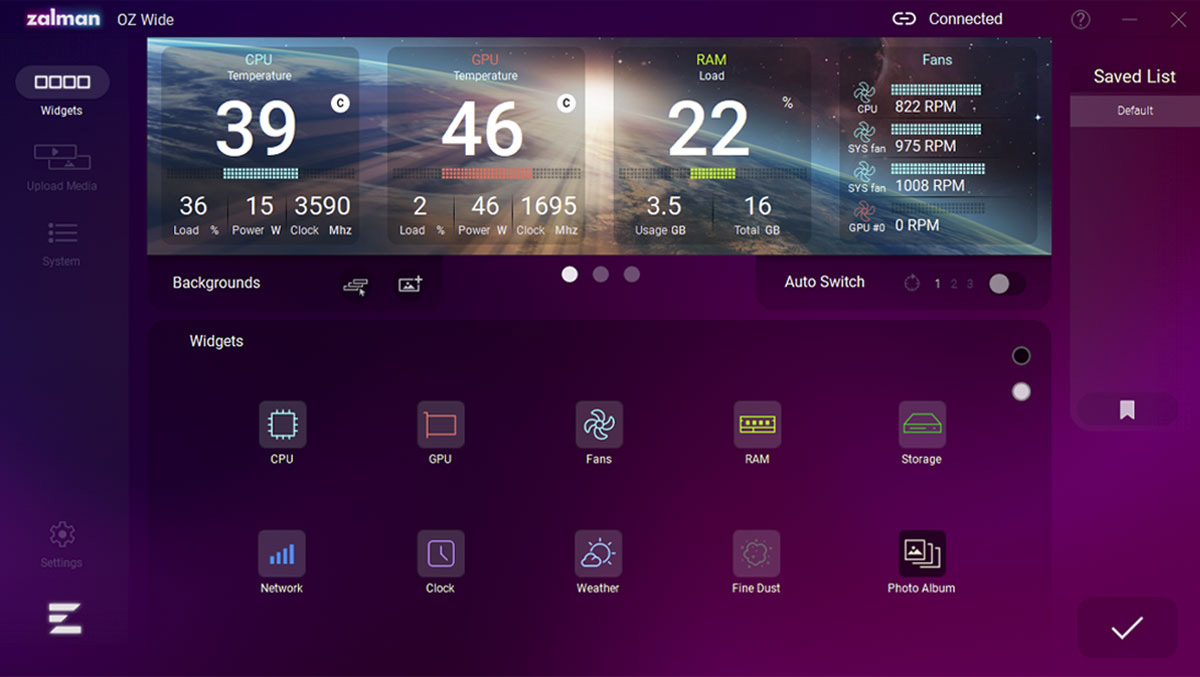The width and height of the screenshot is (1200, 677).
Task: Open the Upload Media section
Action: 62,166
